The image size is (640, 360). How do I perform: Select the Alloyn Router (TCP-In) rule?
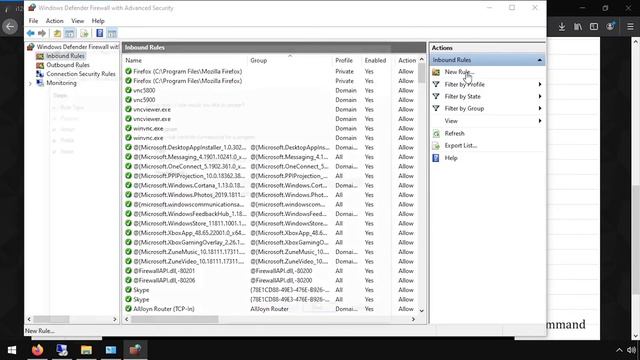click(269, 309)
